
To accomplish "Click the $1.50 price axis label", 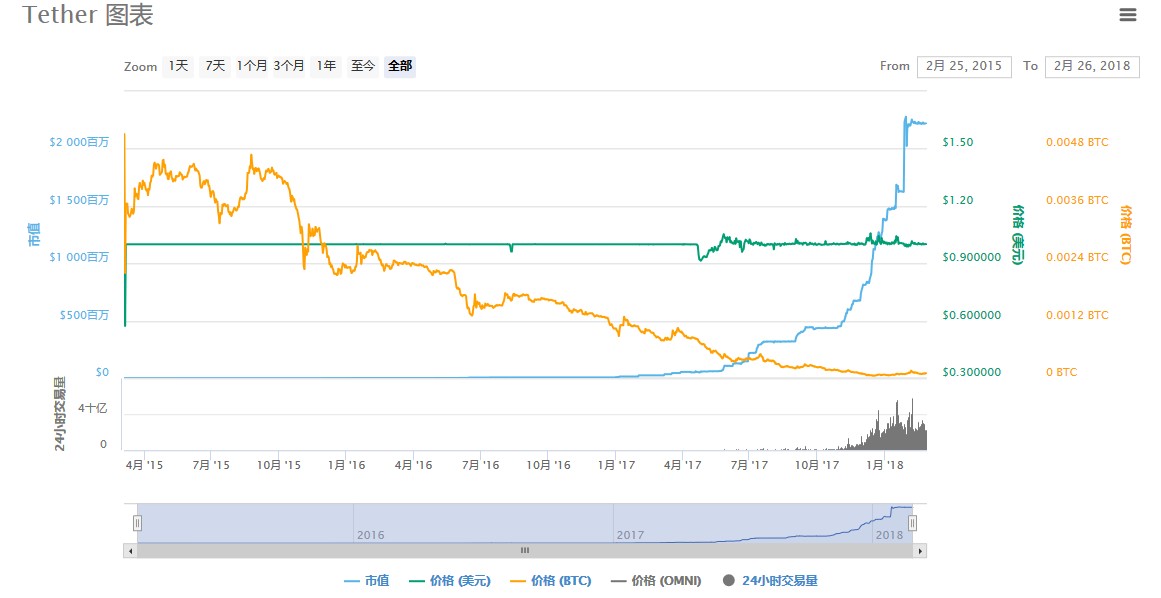I will (957, 142).
